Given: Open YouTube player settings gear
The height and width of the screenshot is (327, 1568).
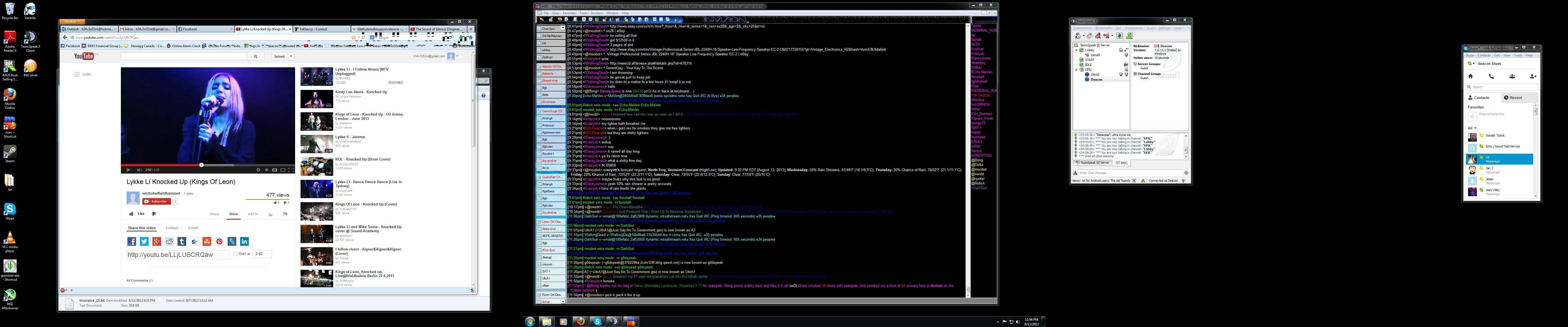Looking at the screenshot, I should point(258,170).
